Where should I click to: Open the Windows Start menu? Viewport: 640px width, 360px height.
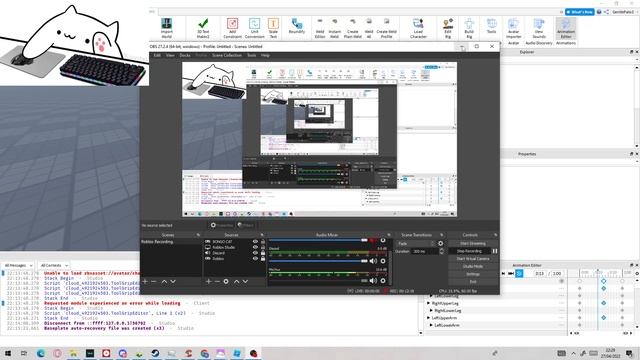tap(8, 353)
